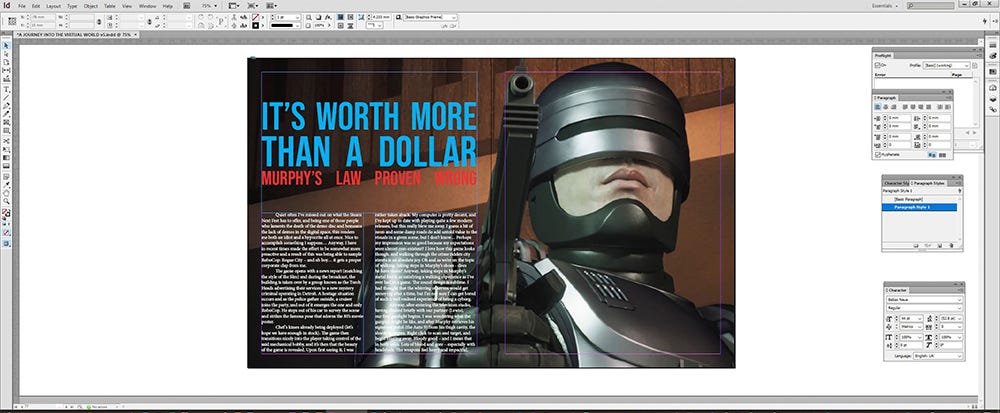Select the Gradient Swatch tool
Viewport: 1000px width, 413px height.
[6, 157]
